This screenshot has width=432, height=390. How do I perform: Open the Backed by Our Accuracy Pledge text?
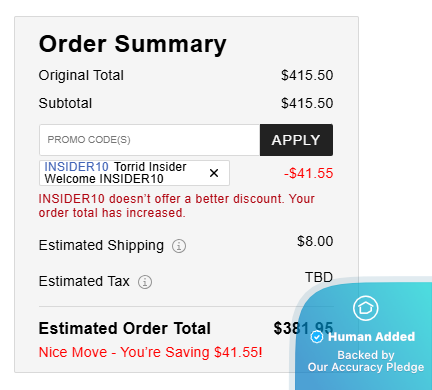click(366, 361)
